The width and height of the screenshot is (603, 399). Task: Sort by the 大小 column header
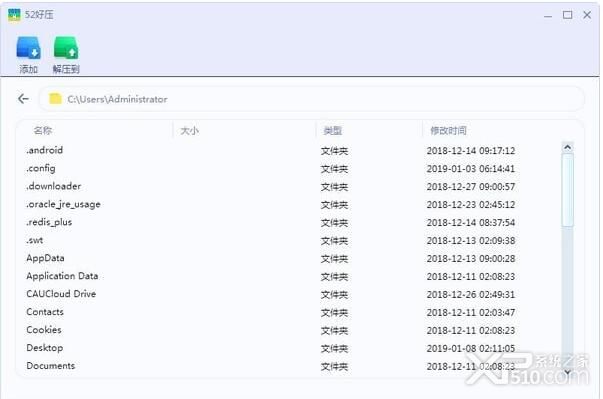point(190,131)
